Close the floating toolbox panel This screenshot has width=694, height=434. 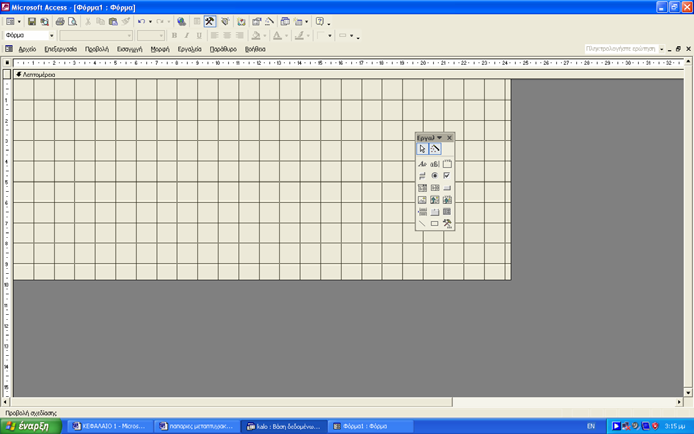coord(449,138)
